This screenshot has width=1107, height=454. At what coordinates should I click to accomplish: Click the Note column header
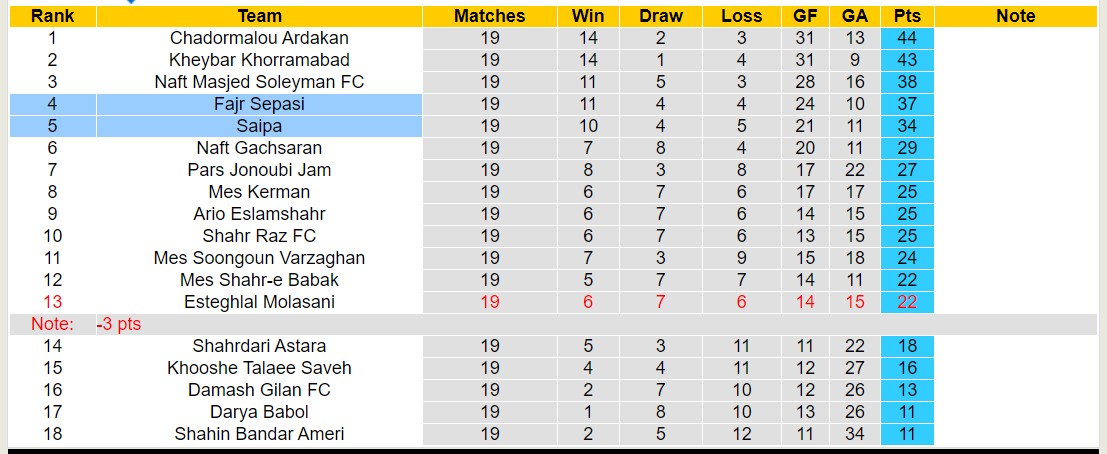tap(1016, 16)
